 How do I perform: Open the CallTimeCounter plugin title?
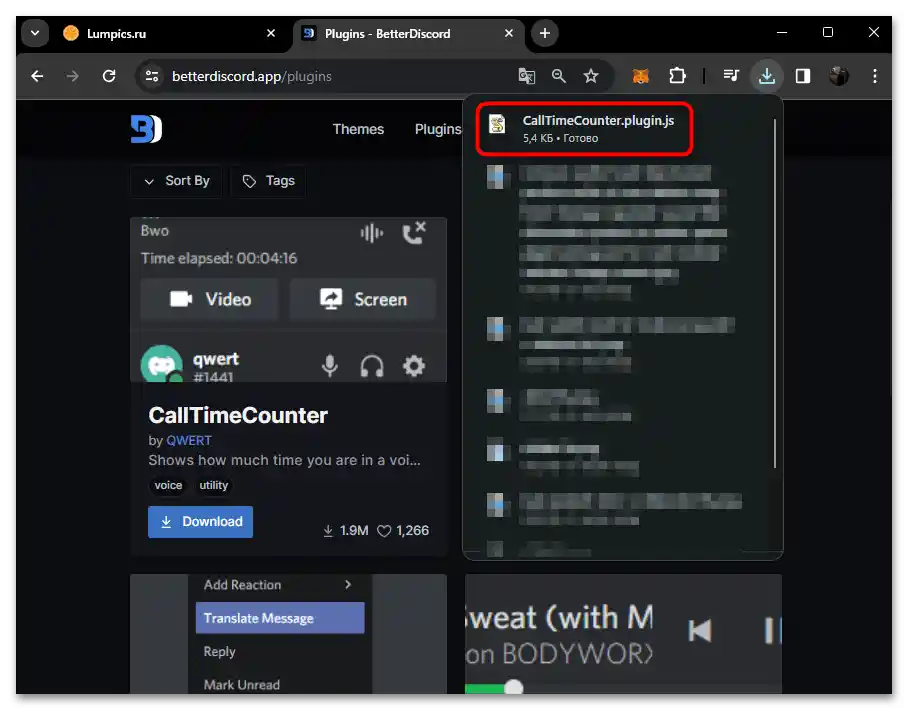pyautogui.click(x=238, y=415)
